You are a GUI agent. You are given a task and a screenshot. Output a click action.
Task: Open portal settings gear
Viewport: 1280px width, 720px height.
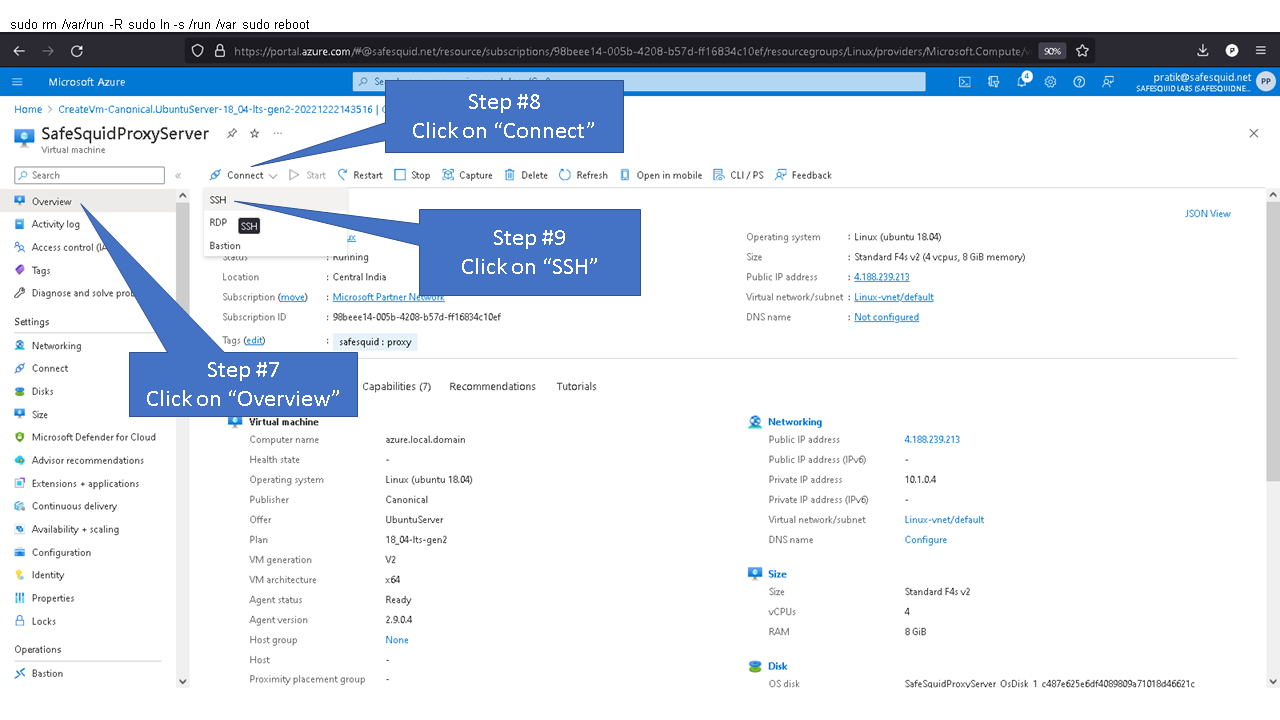coord(1050,82)
